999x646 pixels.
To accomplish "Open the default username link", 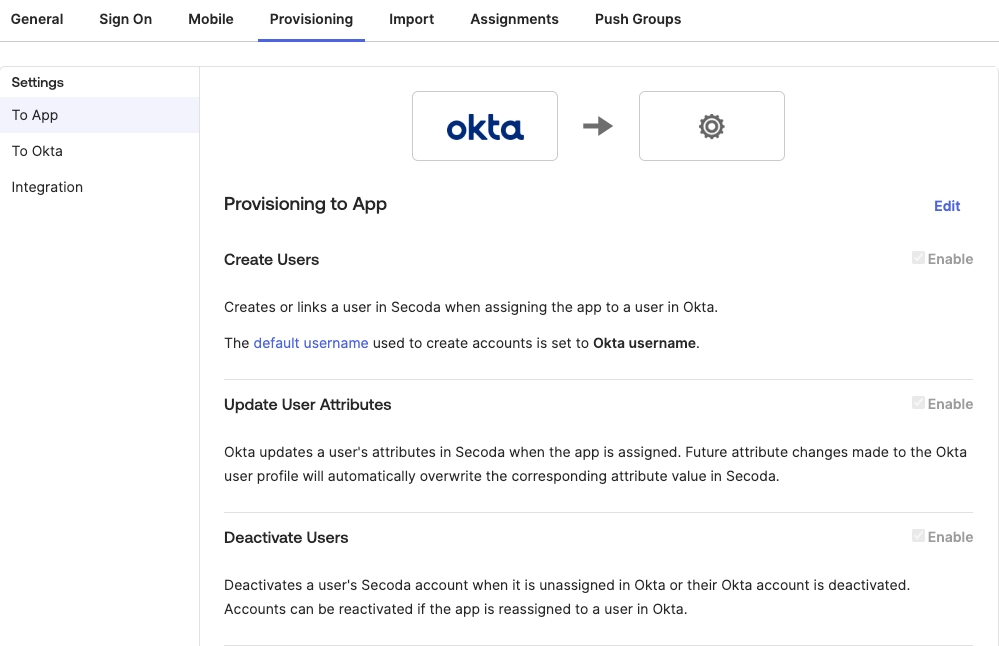I will (311, 343).
